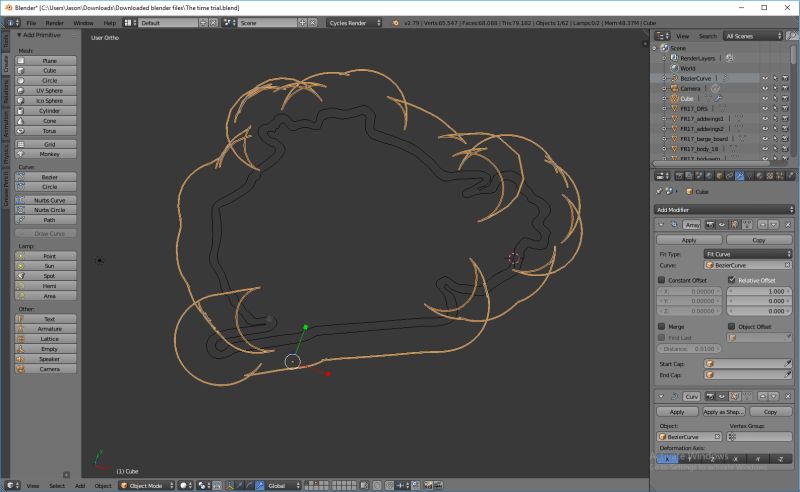The image size is (800, 492).
Task: Add a Monkey mesh primitive
Action: 46,154
